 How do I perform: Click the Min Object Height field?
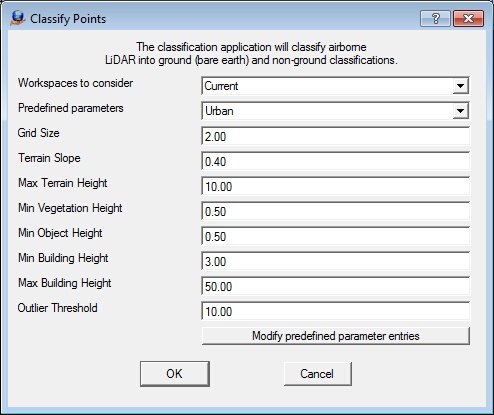pyautogui.click(x=335, y=236)
